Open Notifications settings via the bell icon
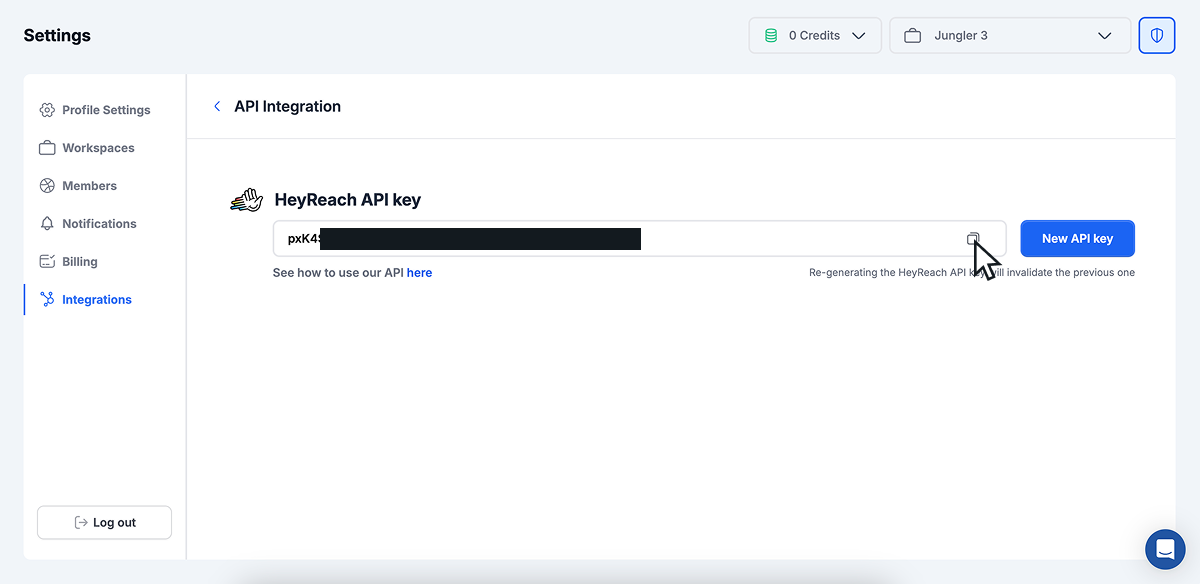1200x584 pixels. point(46,223)
